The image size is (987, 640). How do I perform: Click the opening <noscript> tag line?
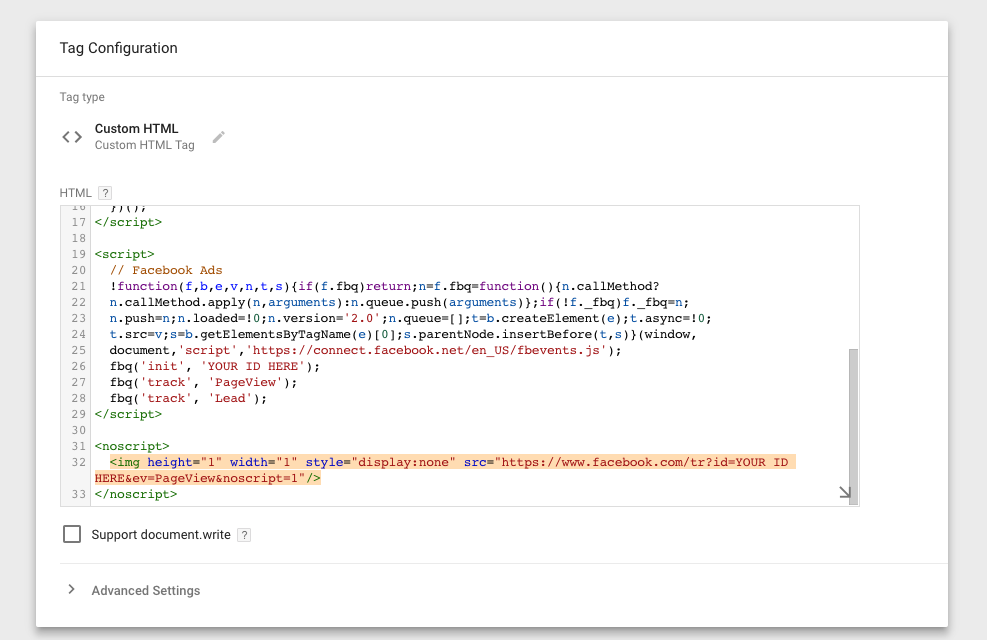pos(132,446)
